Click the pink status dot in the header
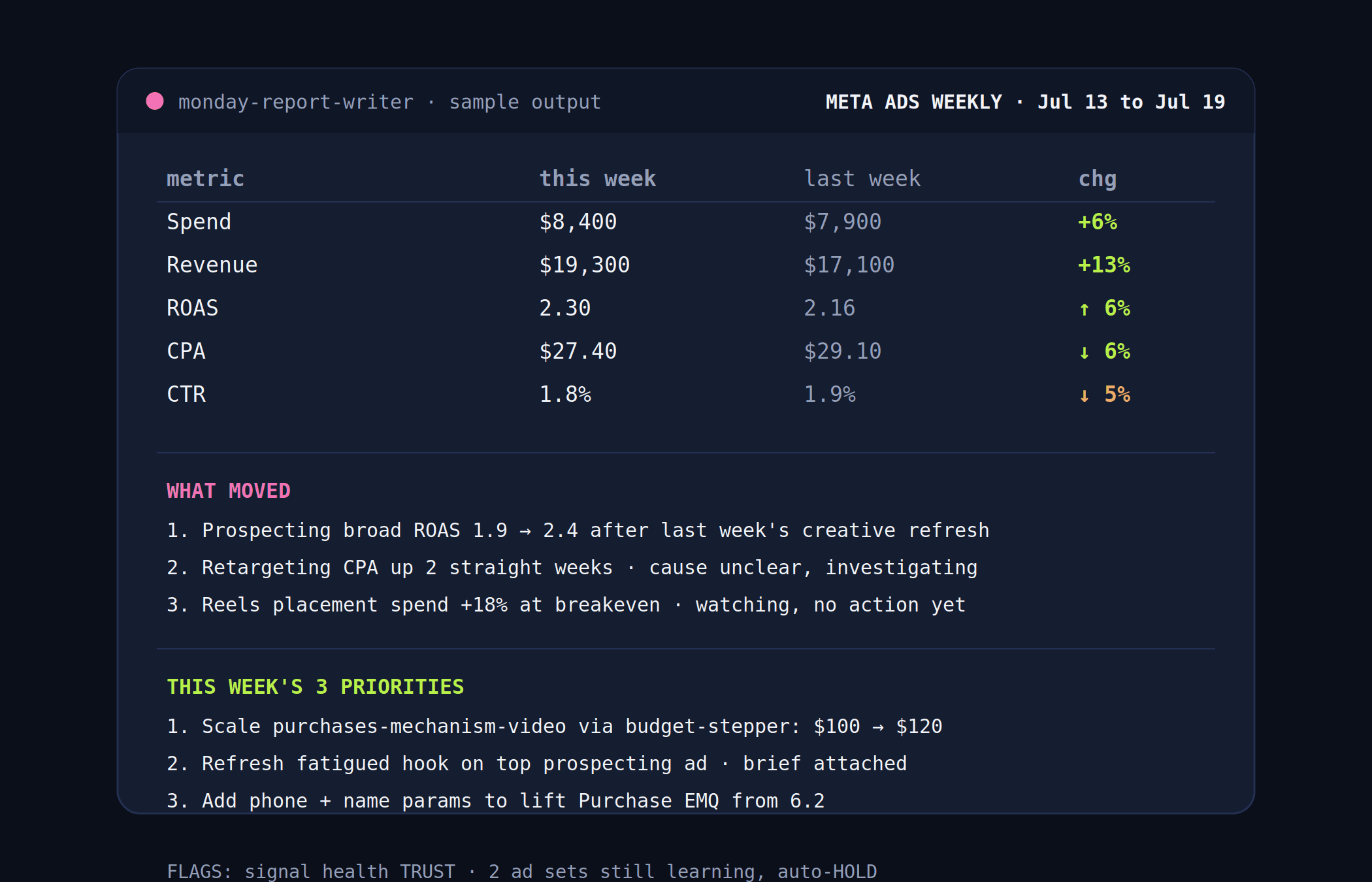Viewport: 1372px width, 882px height. point(155,101)
